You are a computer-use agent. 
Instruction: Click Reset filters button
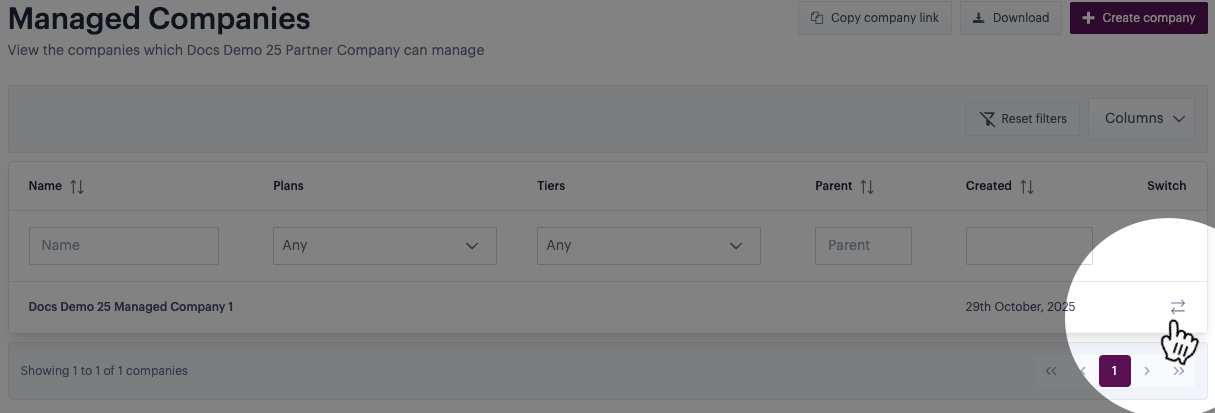click(1022, 119)
